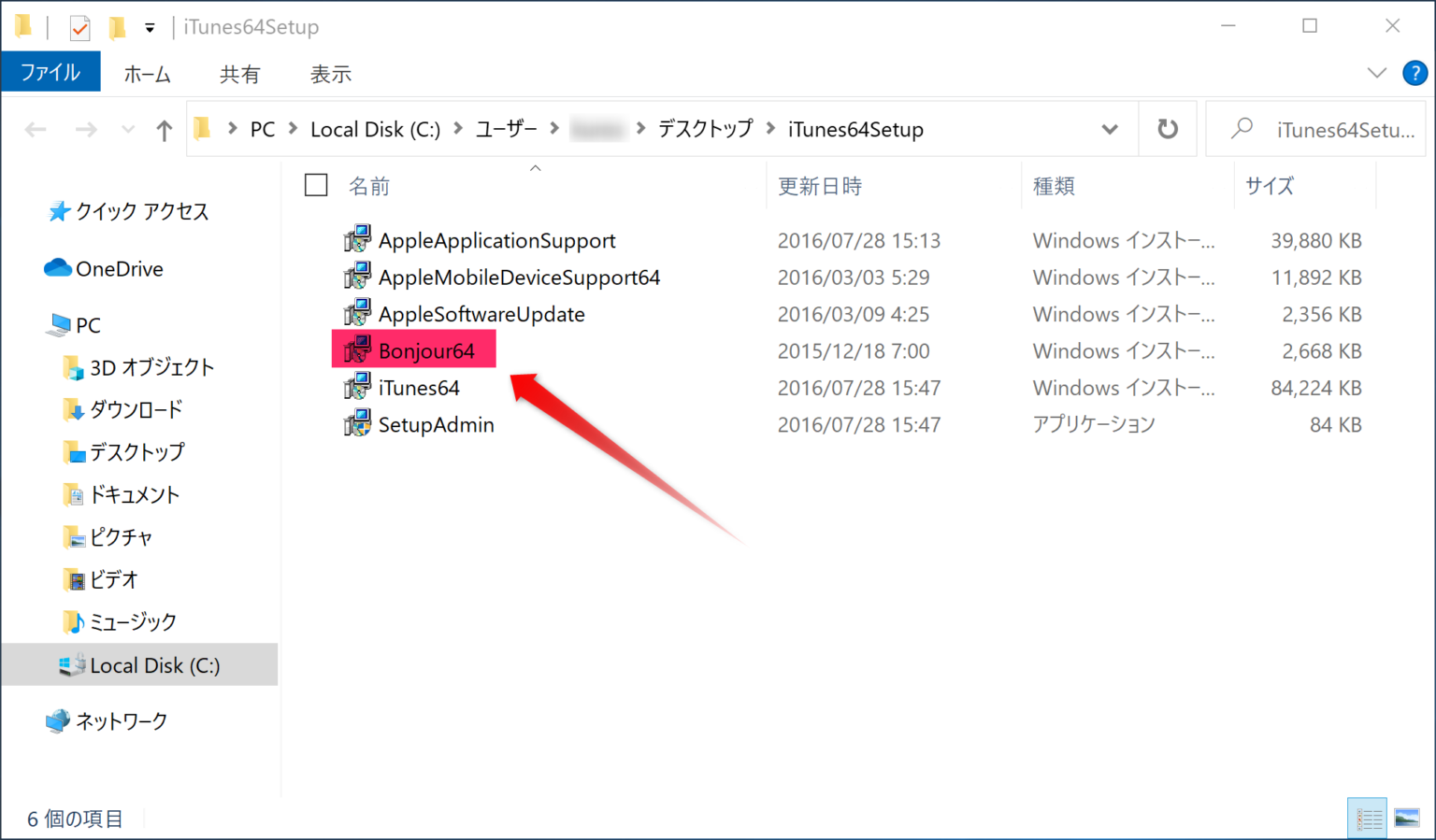Go up one folder level
This screenshot has width=1436, height=840.
(x=165, y=130)
